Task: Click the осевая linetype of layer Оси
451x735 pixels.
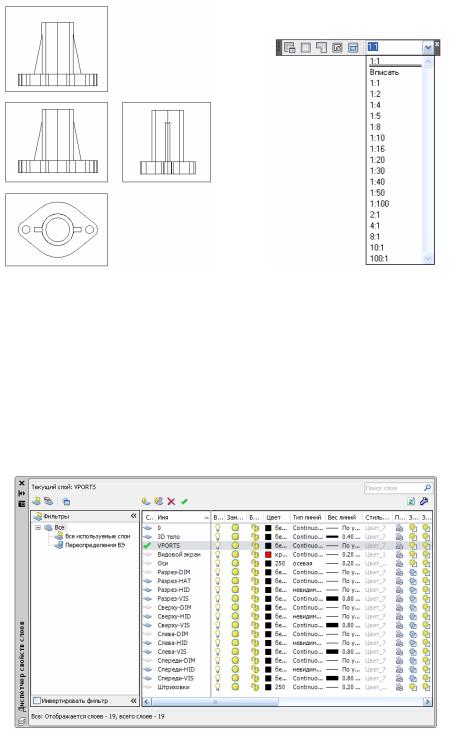Action: pos(302,563)
